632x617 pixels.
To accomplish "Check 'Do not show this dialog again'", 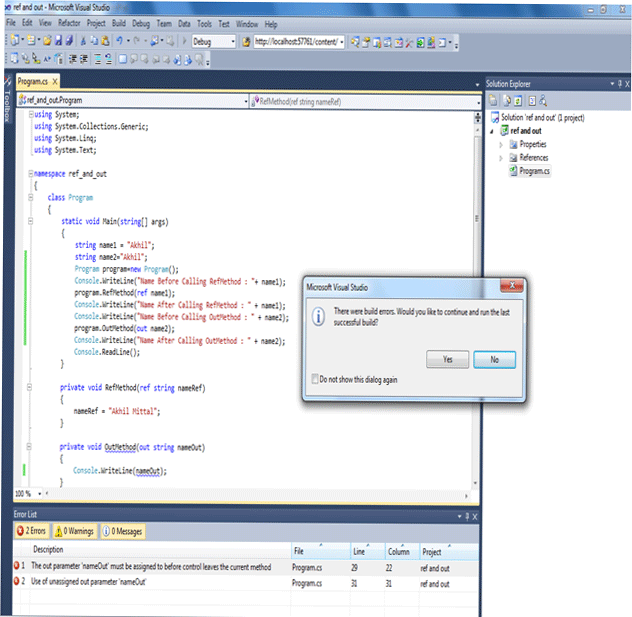I will click(315, 379).
